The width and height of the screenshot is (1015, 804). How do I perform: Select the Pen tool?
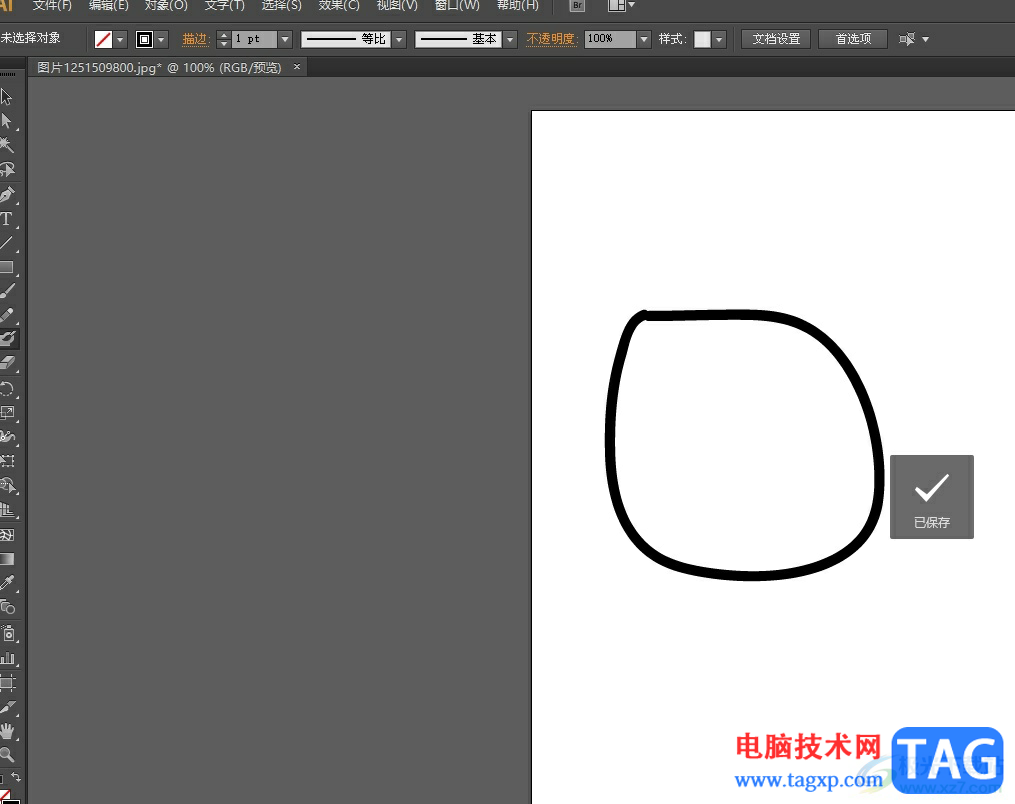pos(7,194)
